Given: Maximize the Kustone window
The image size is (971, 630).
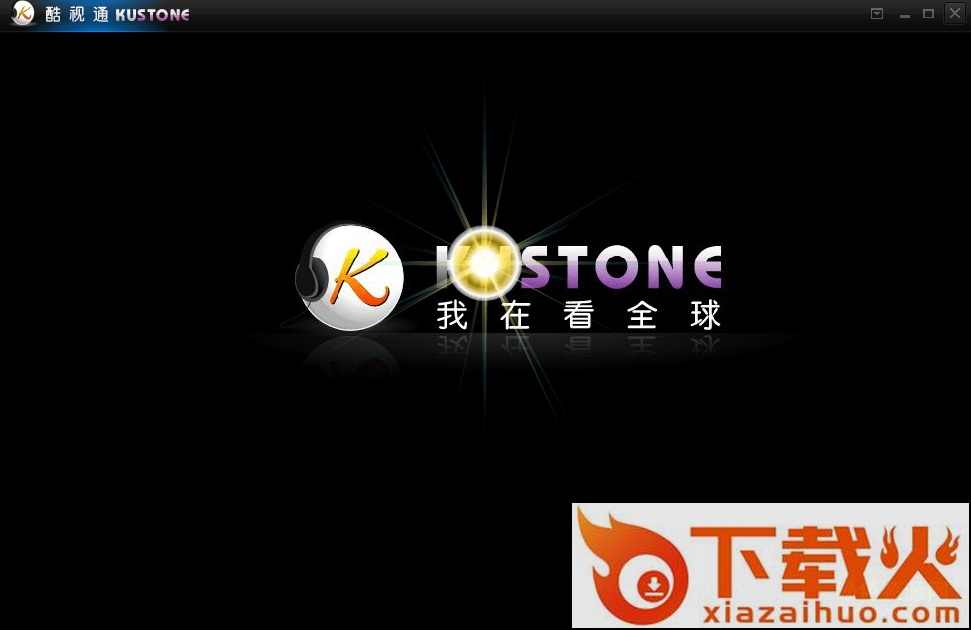Looking at the screenshot, I should [928, 14].
